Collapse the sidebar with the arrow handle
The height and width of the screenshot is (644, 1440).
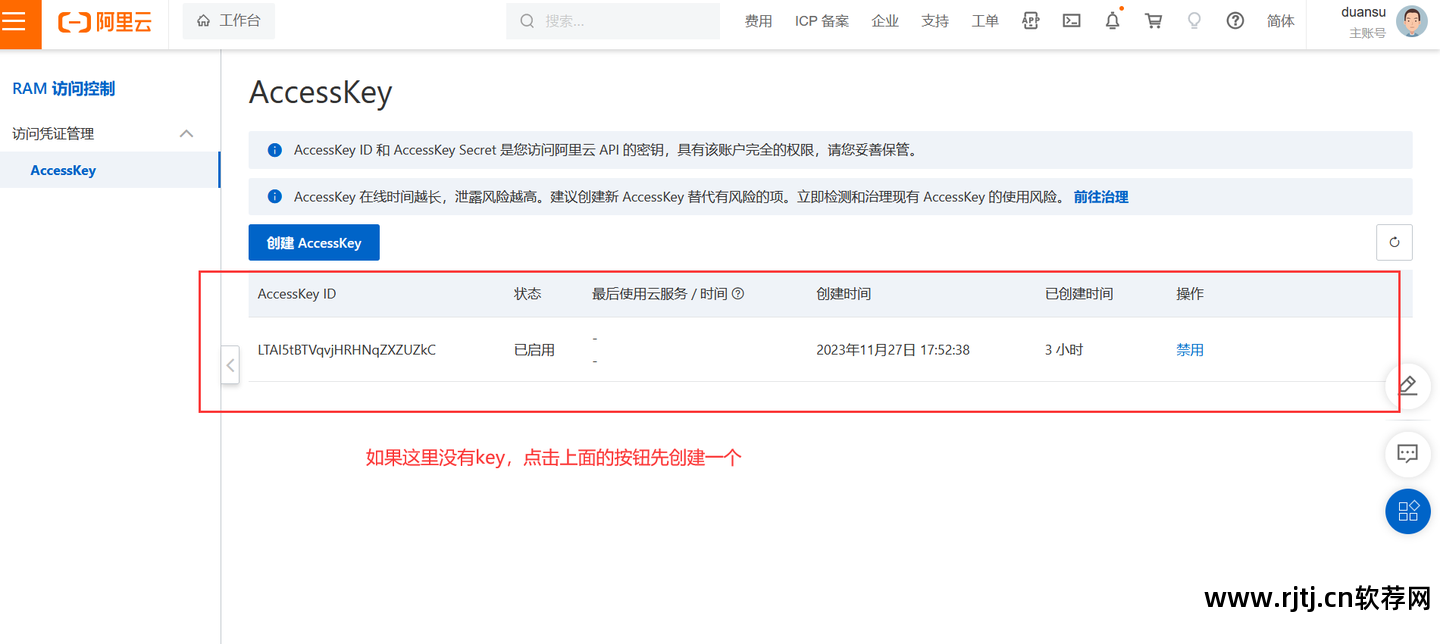pyautogui.click(x=230, y=366)
